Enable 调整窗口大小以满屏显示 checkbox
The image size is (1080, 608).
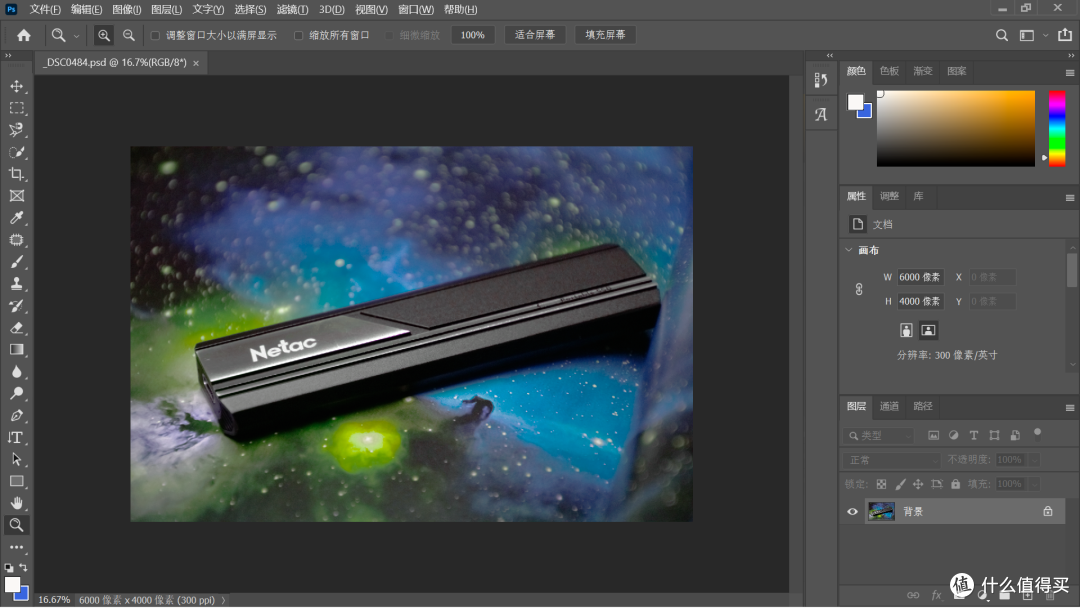155,35
